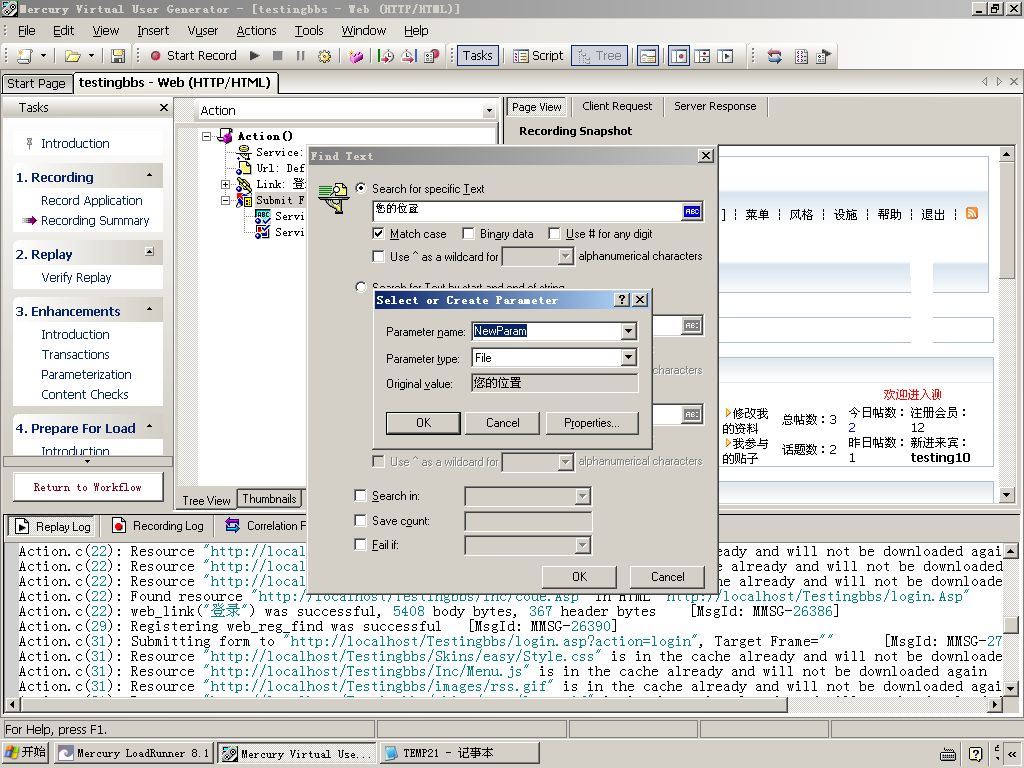
Task: Click the Verify Replay task link
Action: (x=76, y=278)
